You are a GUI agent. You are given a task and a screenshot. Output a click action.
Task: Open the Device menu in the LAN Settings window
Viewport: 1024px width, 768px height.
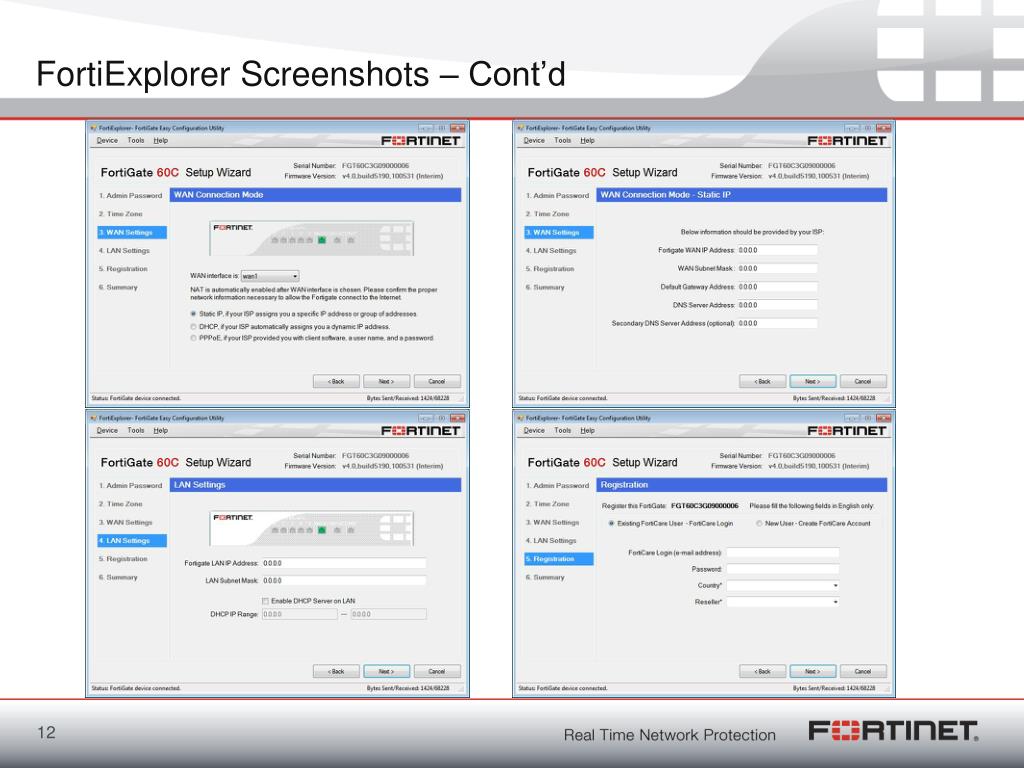[x=107, y=430]
